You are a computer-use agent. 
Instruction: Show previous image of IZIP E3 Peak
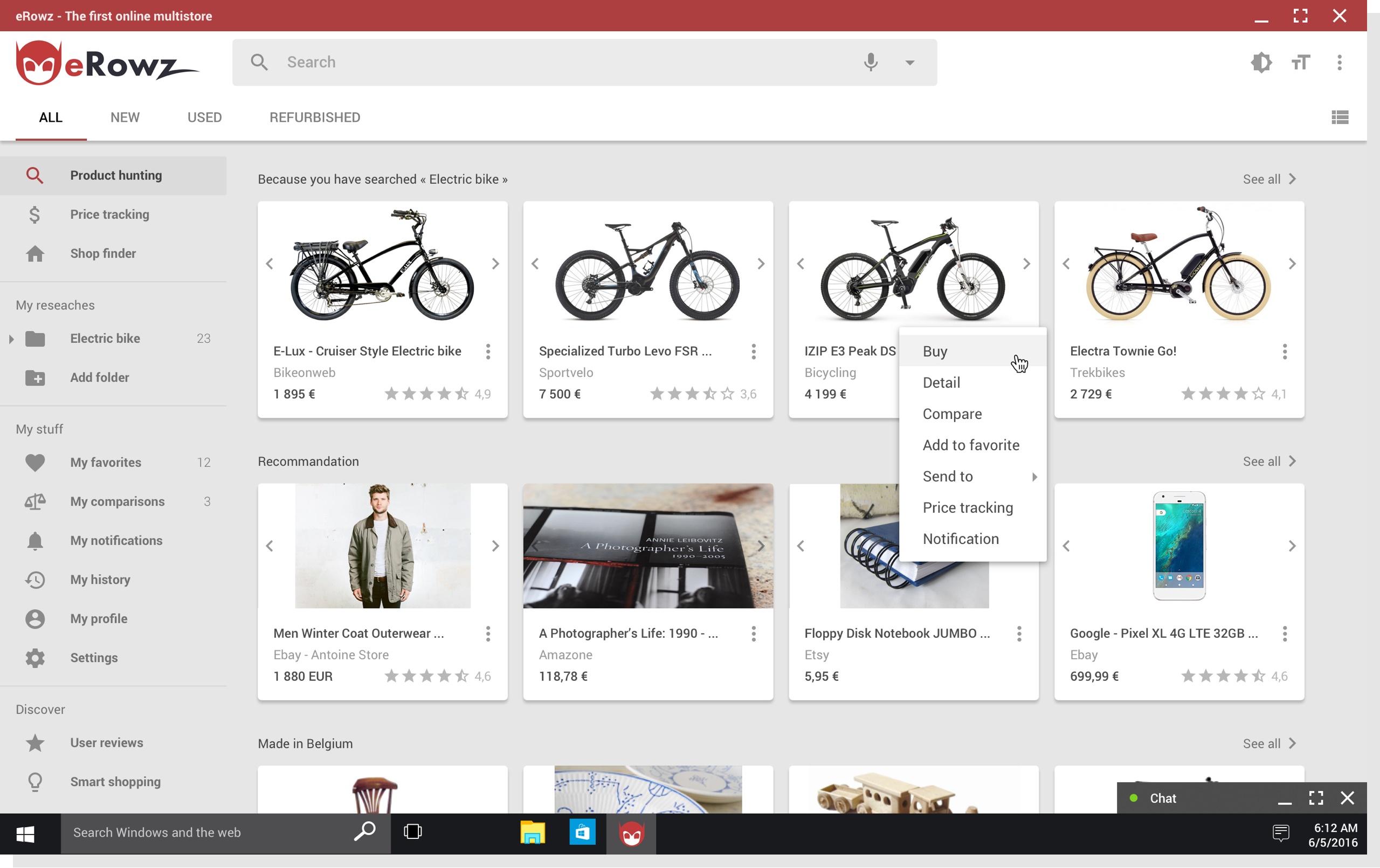pos(801,263)
